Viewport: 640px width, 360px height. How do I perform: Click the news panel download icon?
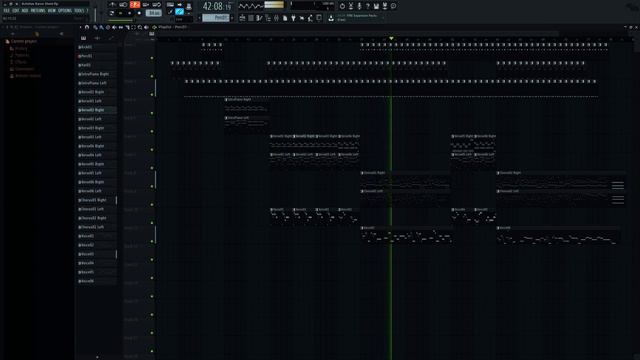point(331,18)
